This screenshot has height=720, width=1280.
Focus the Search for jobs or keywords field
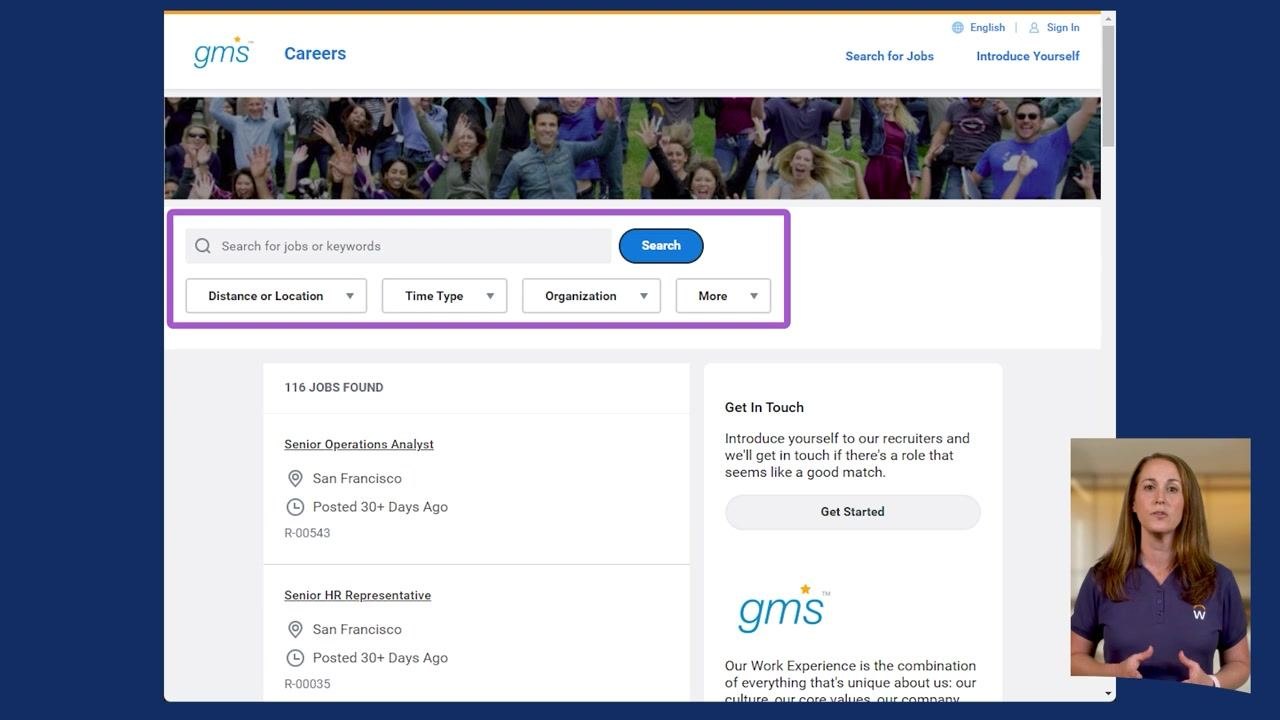tap(398, 246)
